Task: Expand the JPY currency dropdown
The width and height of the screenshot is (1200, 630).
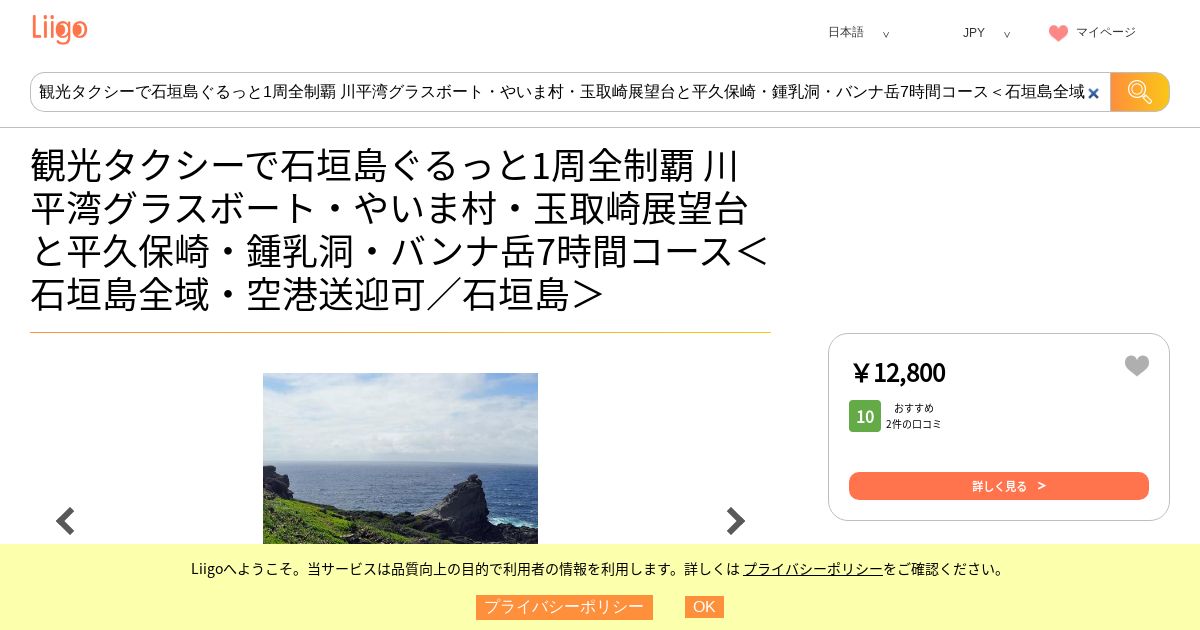Action: click(986, 33)
